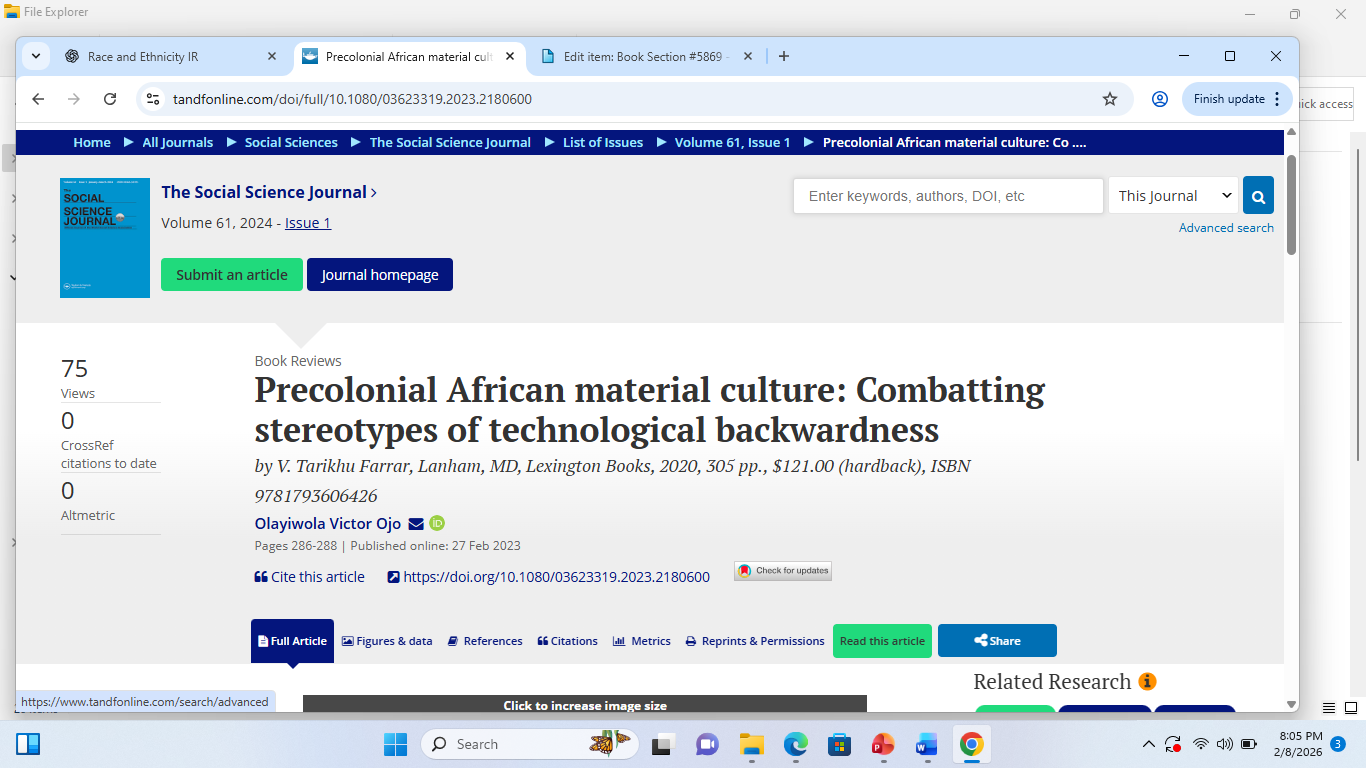
Task: Open the Finish update menu
Action: pyautogui.click(x=1238, y=99)
